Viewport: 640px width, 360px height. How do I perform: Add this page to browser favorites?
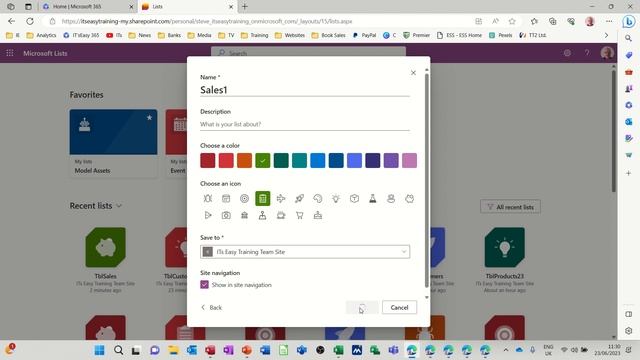(x=512, y=21)
